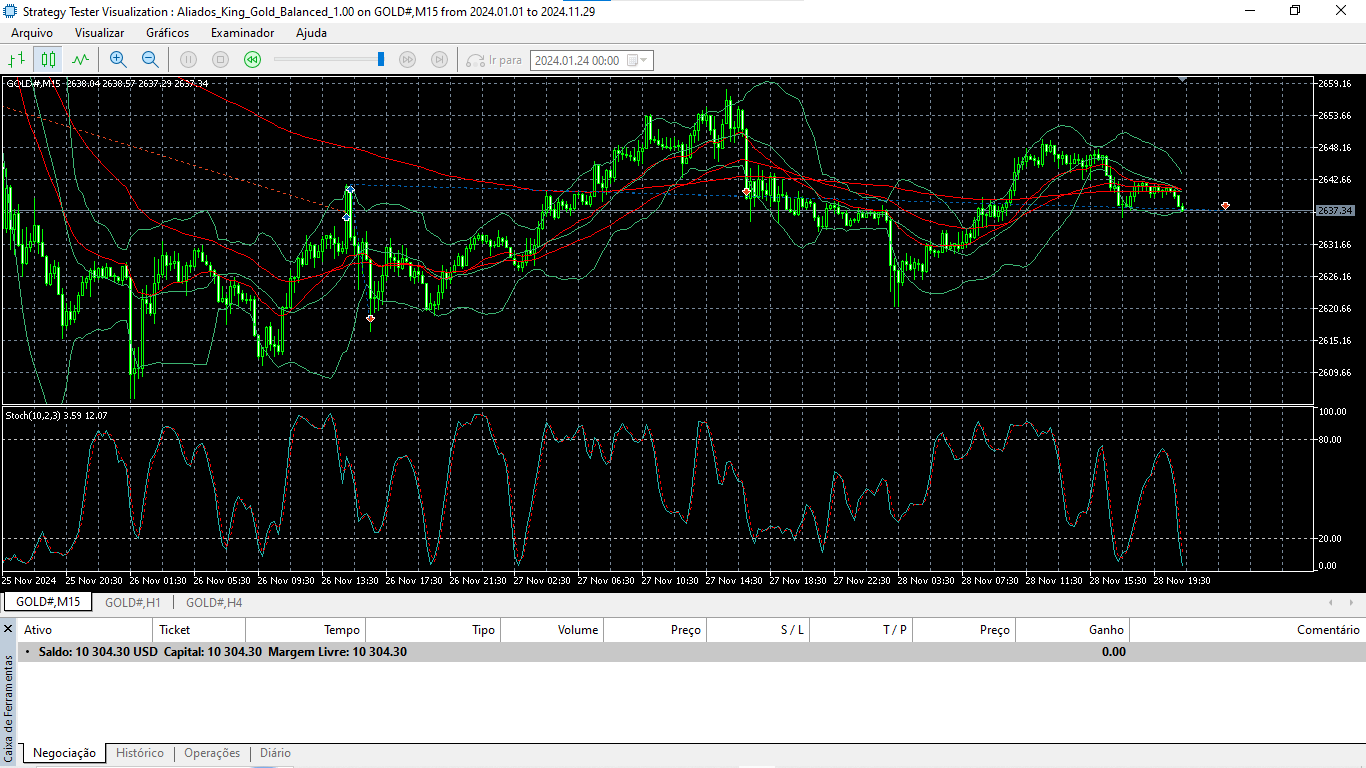Viewport: 1366px width, 768px height.
Task: Sort by Ticket column header
Action: click(x=200, y=630)
